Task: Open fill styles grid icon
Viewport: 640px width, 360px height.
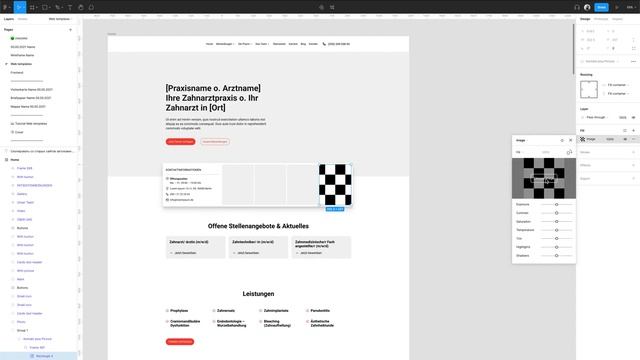Action: click(x=625, y=131)
